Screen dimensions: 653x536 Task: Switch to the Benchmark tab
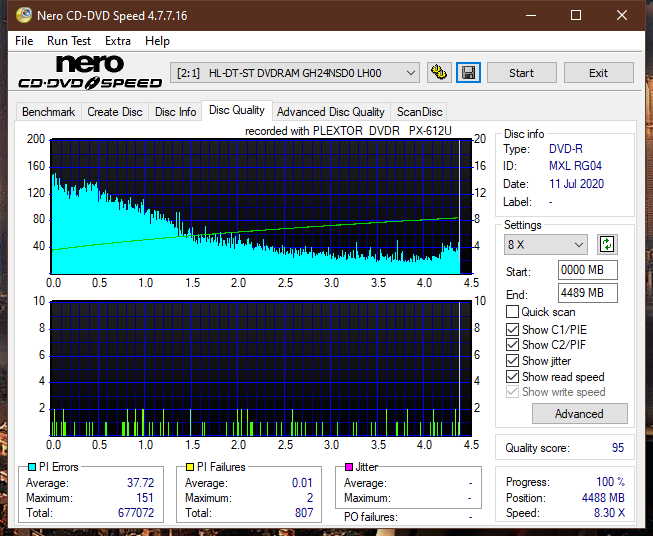[49, 112]
